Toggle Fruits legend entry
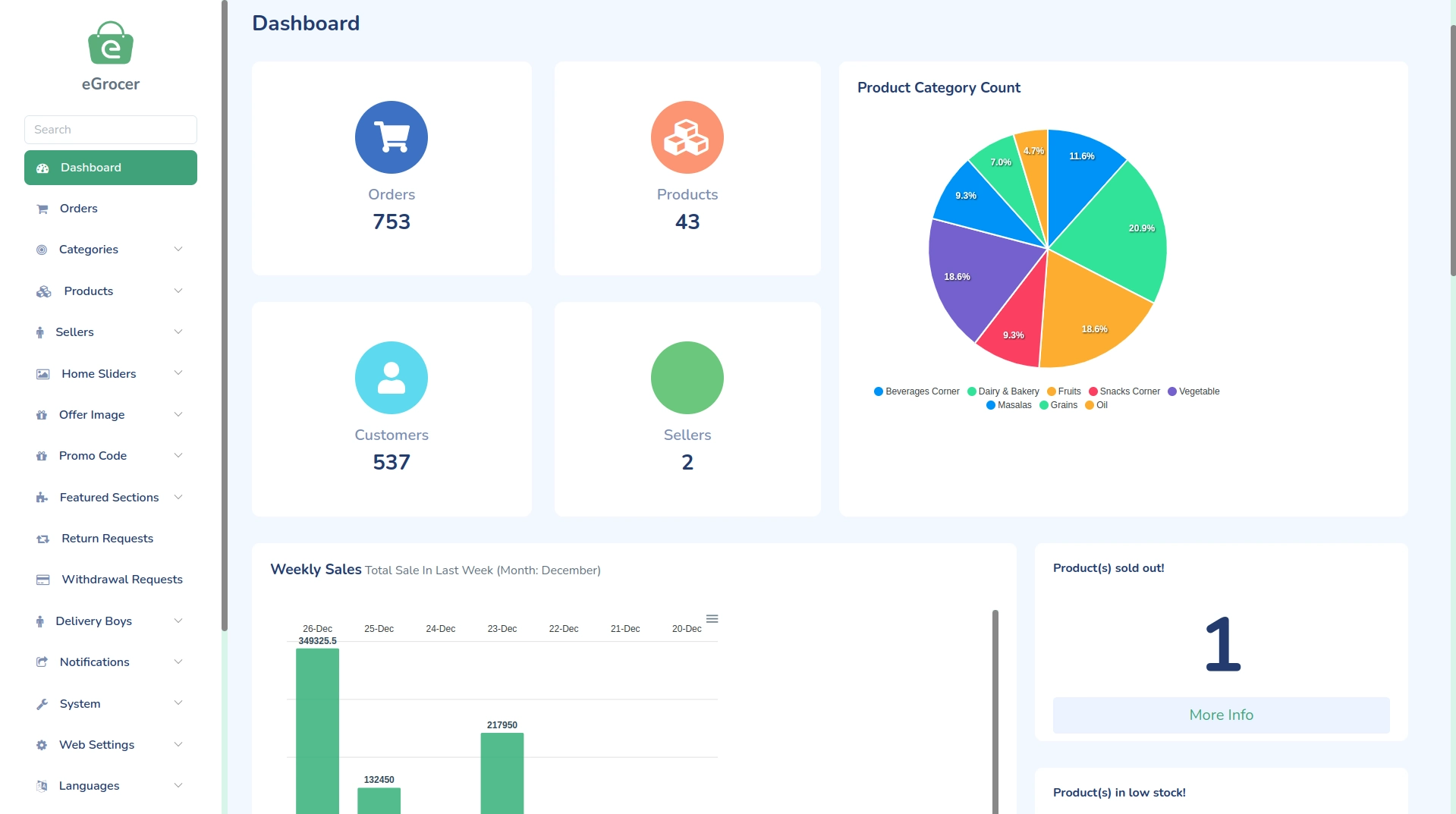 [1064, 391]
